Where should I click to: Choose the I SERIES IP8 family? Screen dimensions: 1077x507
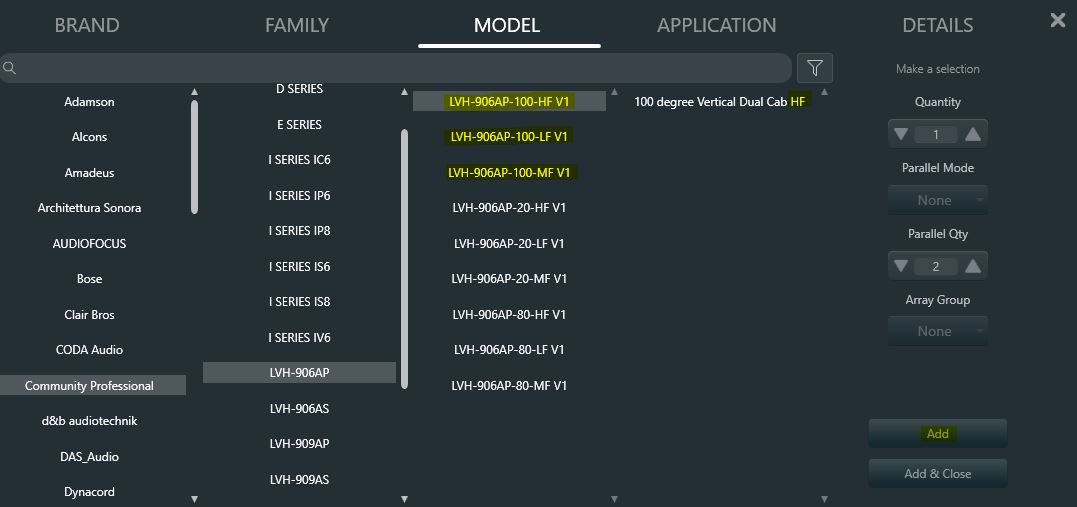tap(299, 230)
